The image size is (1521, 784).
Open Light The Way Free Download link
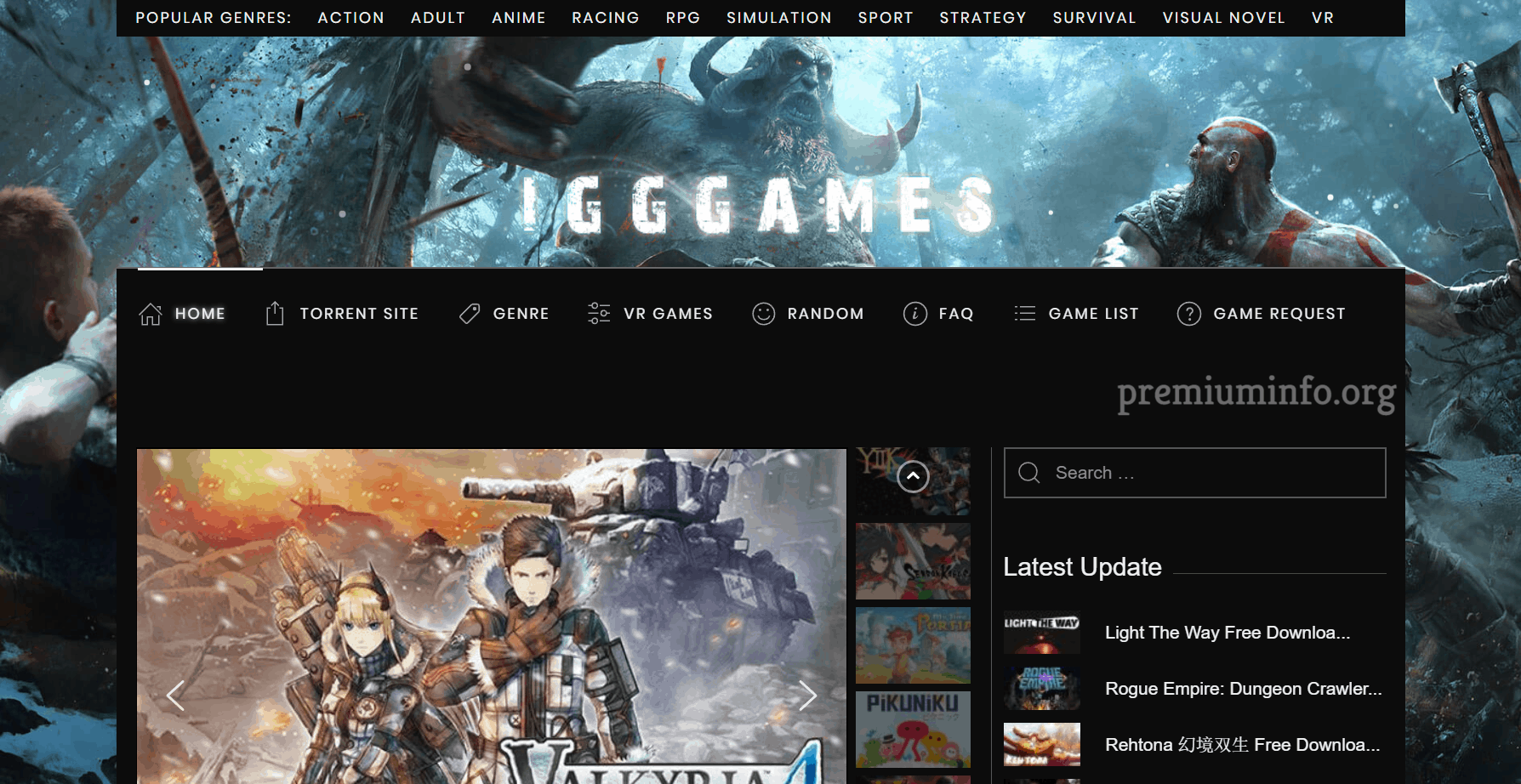tap(1228, 633)
